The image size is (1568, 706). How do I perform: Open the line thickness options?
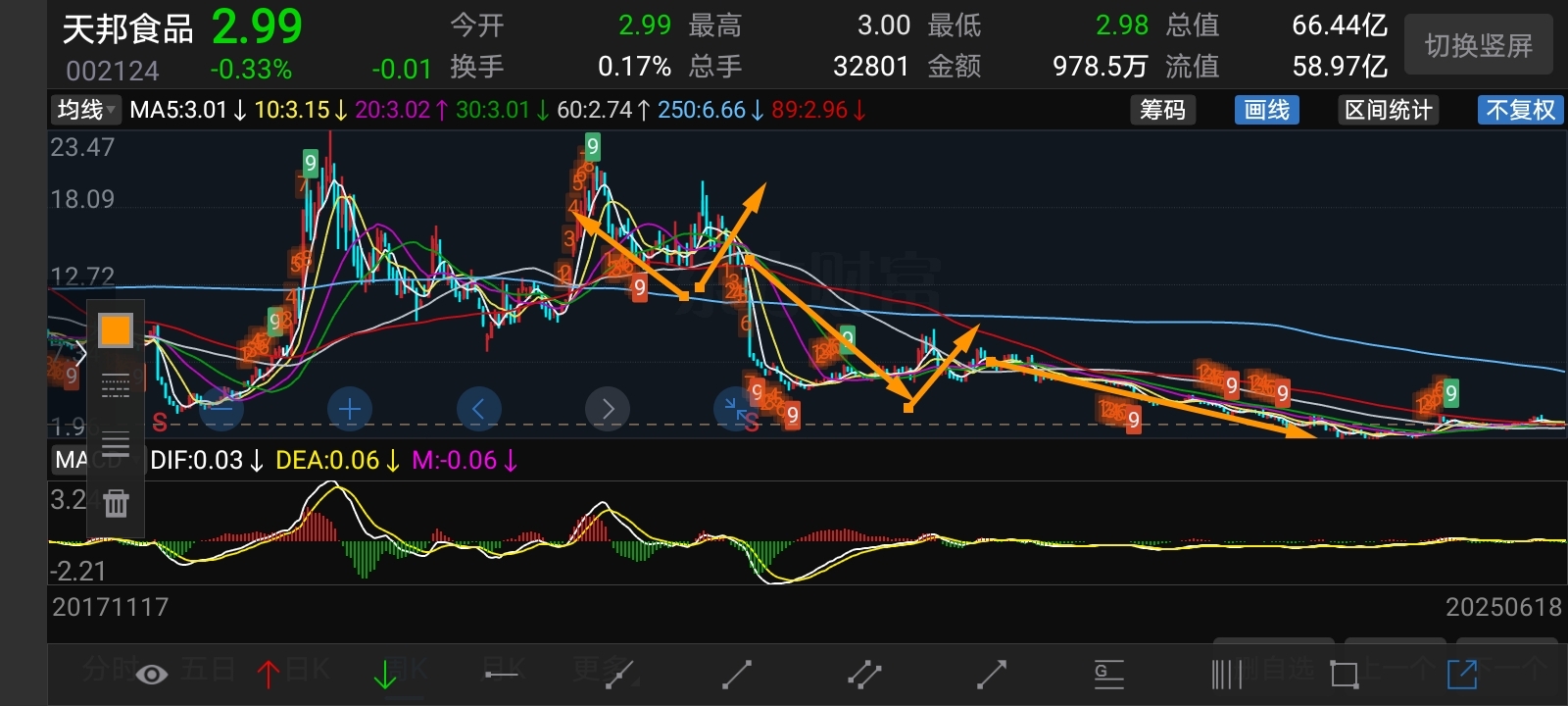[x=116, y=444]
